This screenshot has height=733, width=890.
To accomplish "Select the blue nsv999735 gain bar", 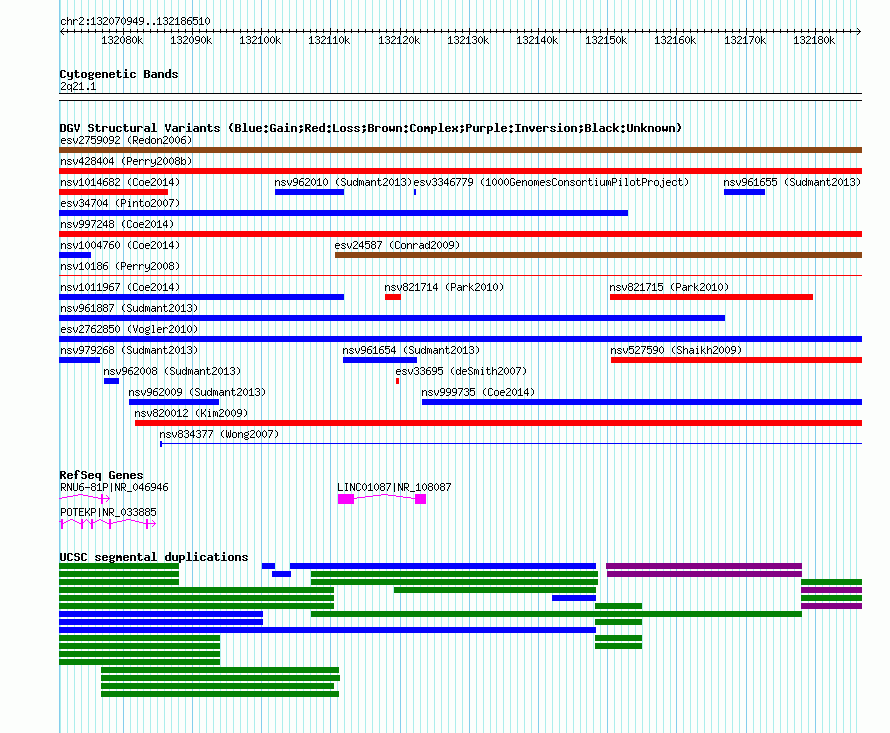I will click(642, 402).
